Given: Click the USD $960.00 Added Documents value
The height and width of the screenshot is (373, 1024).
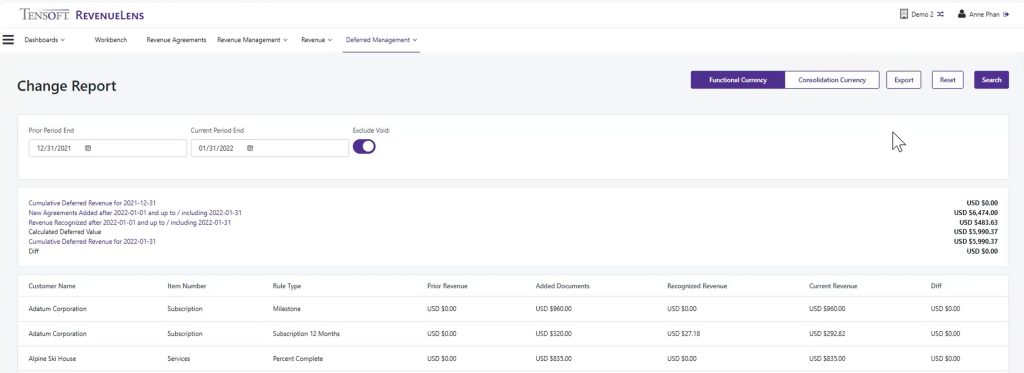Looking at the screenshot, I should point(554,309).
